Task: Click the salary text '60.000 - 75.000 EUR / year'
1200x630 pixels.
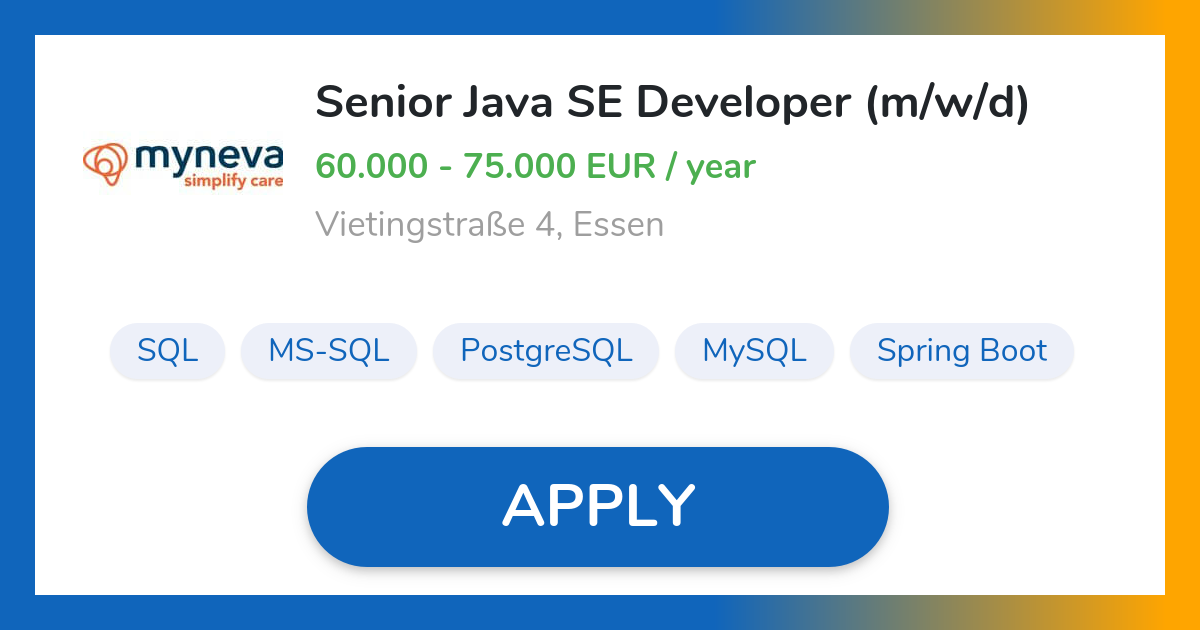Action: 536,166
